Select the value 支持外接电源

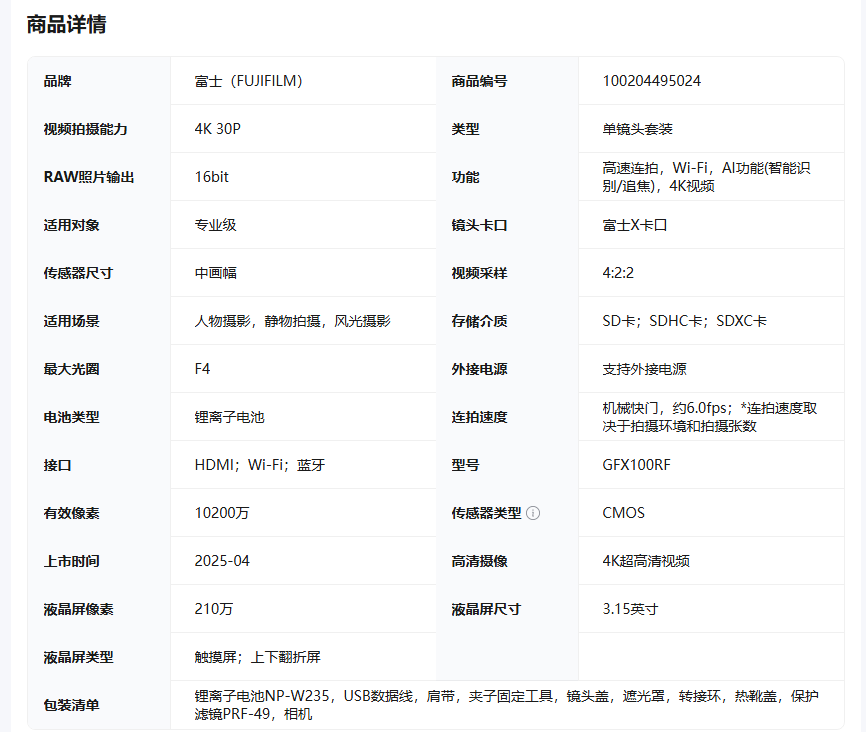(x=645, y=370)
